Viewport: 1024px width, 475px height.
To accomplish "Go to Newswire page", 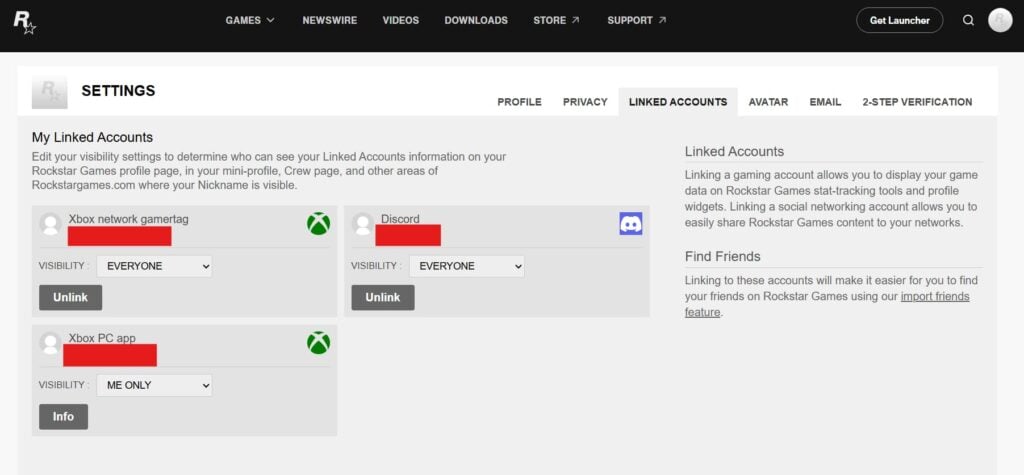I will (x=330, y=20).
